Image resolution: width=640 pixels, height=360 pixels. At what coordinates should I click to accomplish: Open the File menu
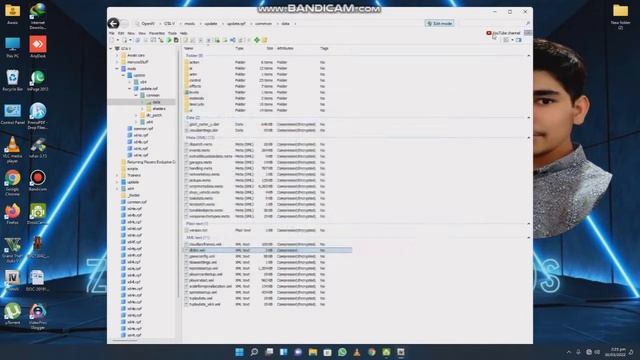(111, 33)
